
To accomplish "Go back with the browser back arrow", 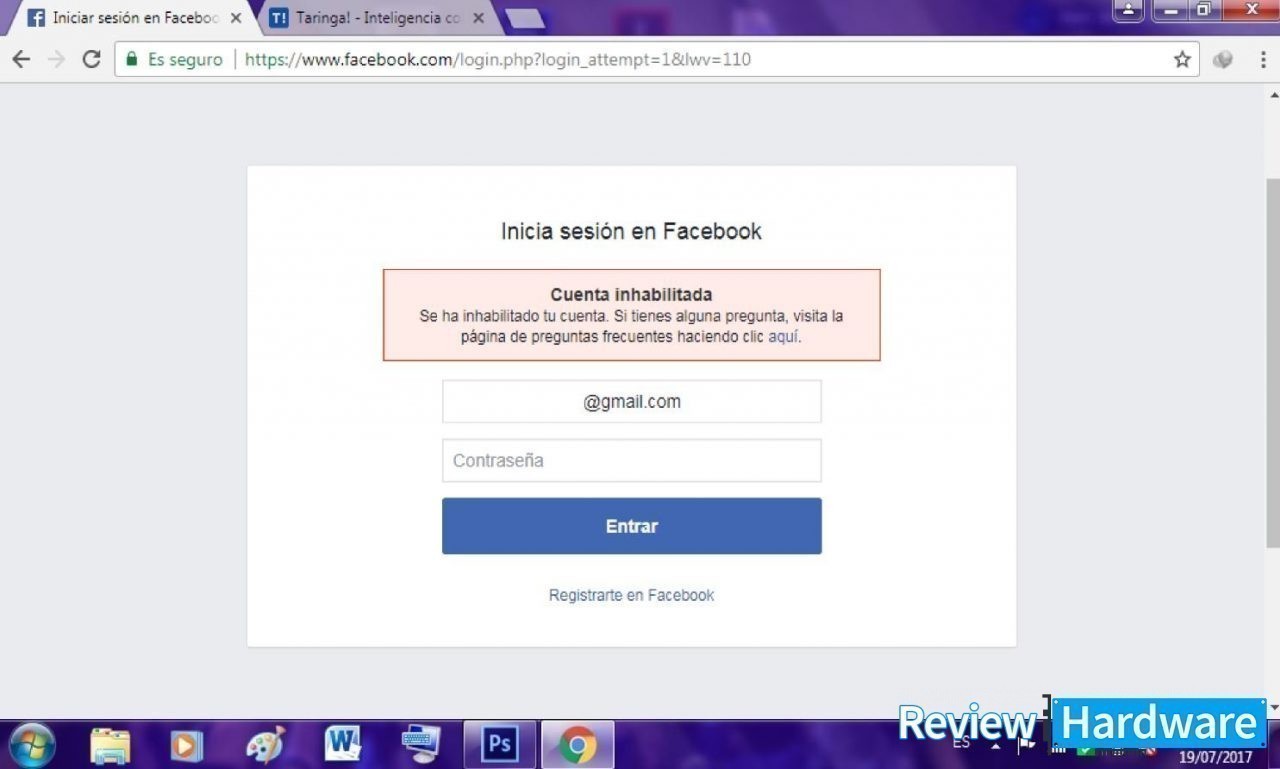I will tap(21, 59).
